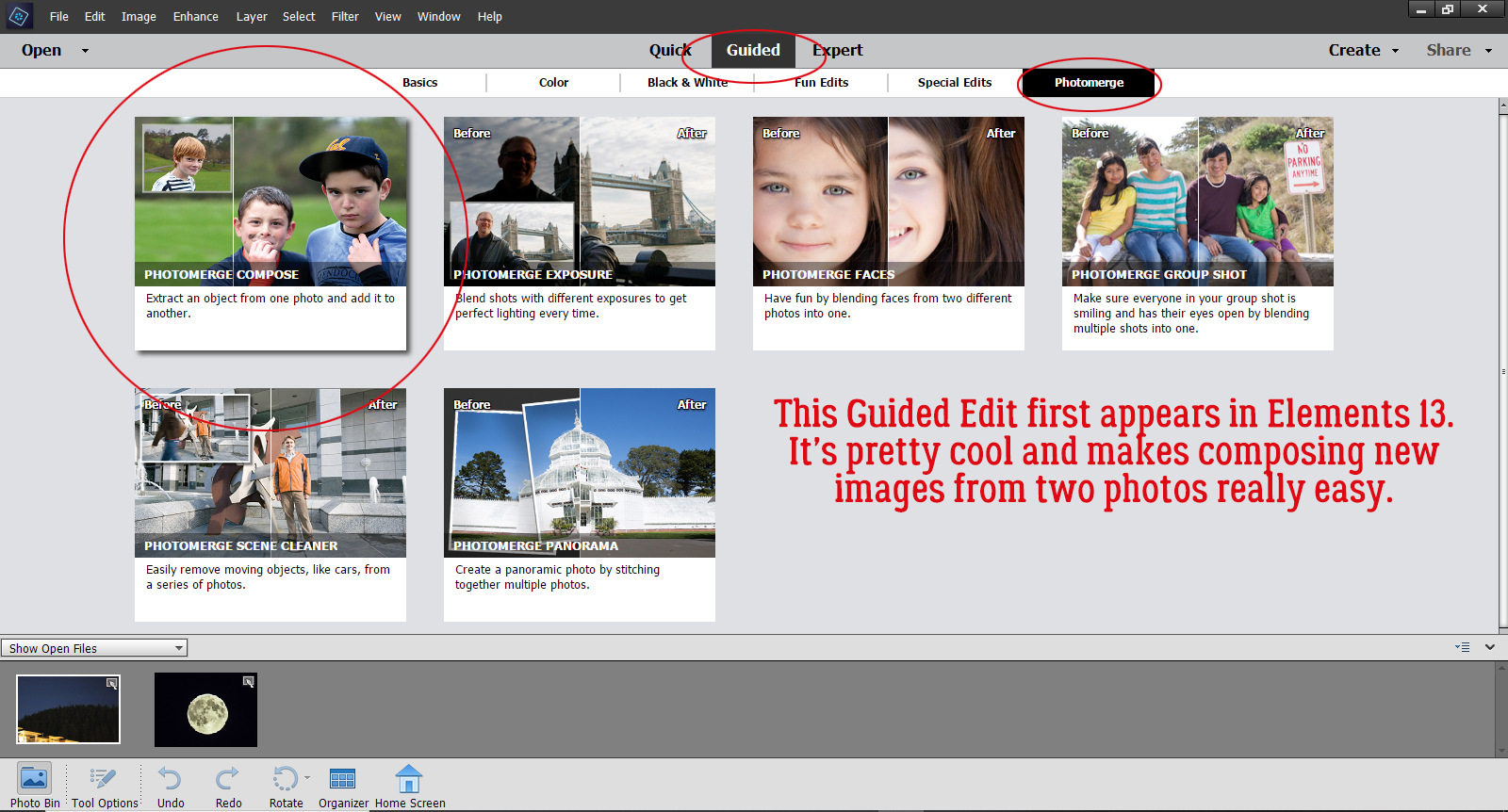Image resolution: width=1508 pixels, height=812 pixels.
Task: Restore down the application window
Action: [x=1448, y=9]
